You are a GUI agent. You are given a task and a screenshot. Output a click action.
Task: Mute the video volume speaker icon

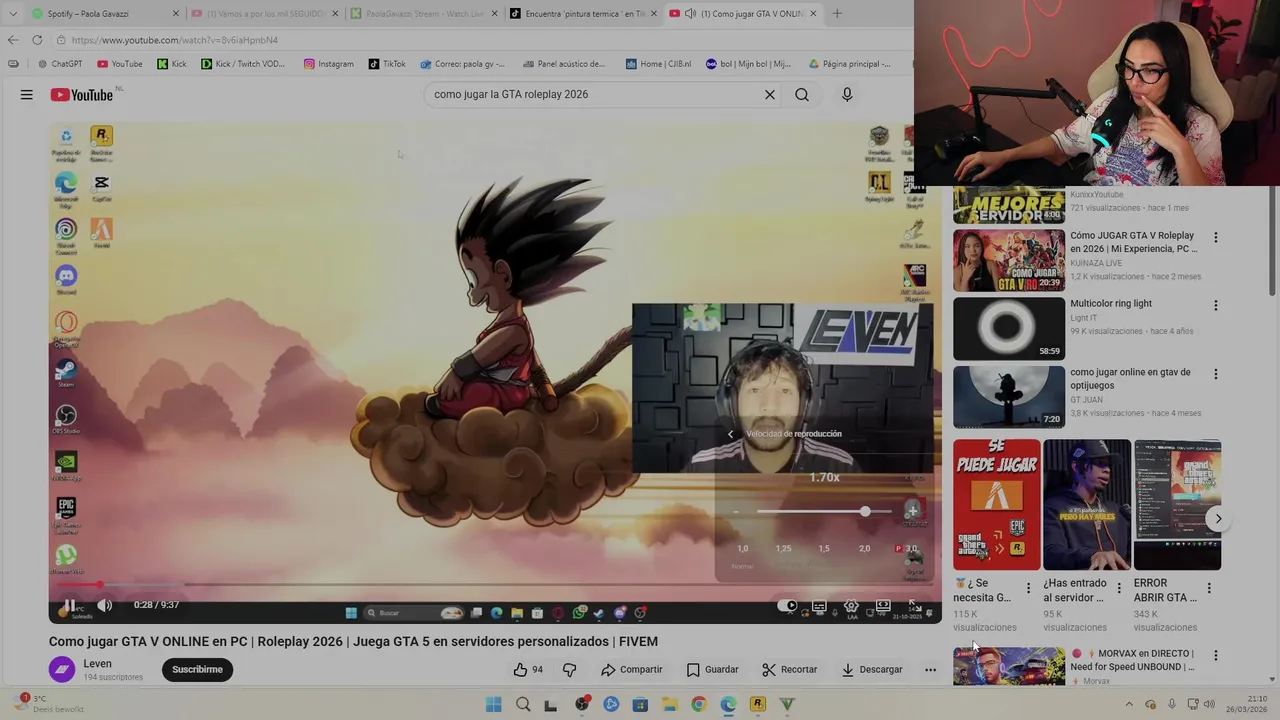pos(104,605)
